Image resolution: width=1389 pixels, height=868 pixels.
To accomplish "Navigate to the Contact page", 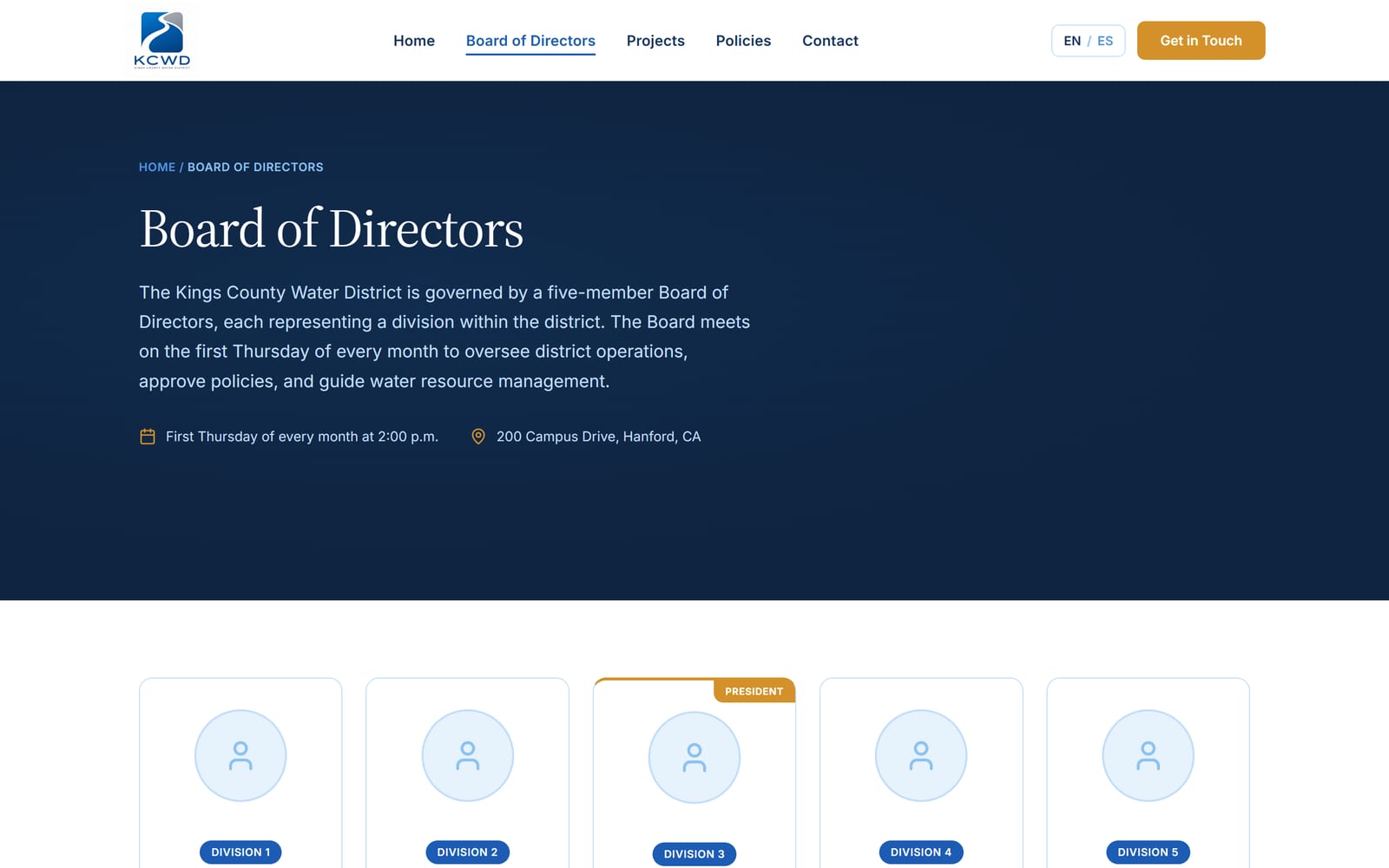I will tap(830, 41).
